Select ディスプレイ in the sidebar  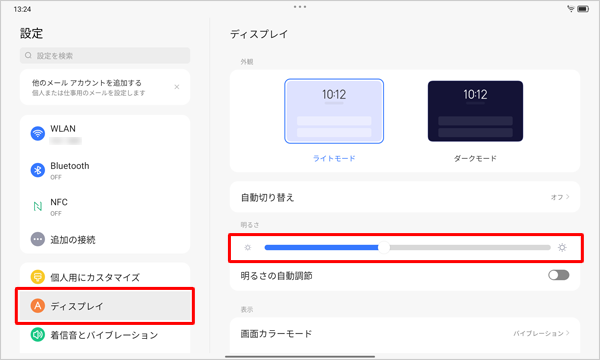tap(105, 306)
